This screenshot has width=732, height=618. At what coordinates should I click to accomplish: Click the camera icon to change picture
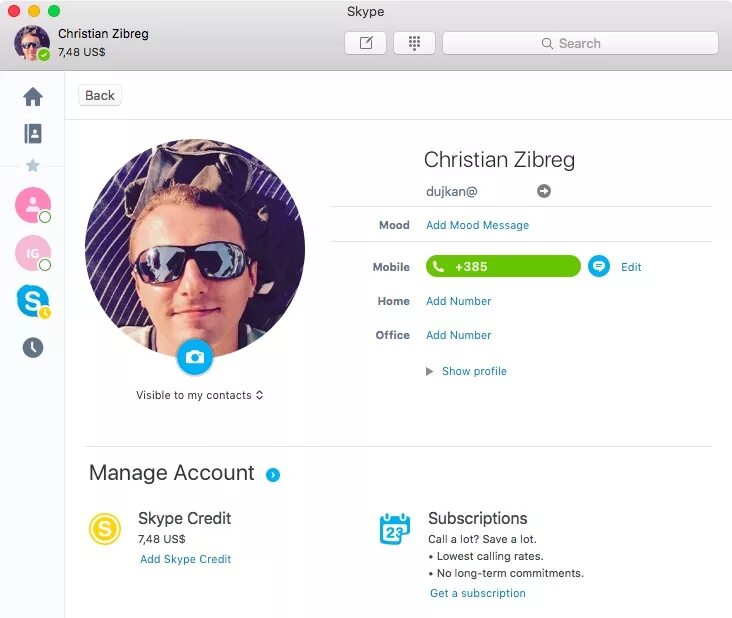click(195, 357)
